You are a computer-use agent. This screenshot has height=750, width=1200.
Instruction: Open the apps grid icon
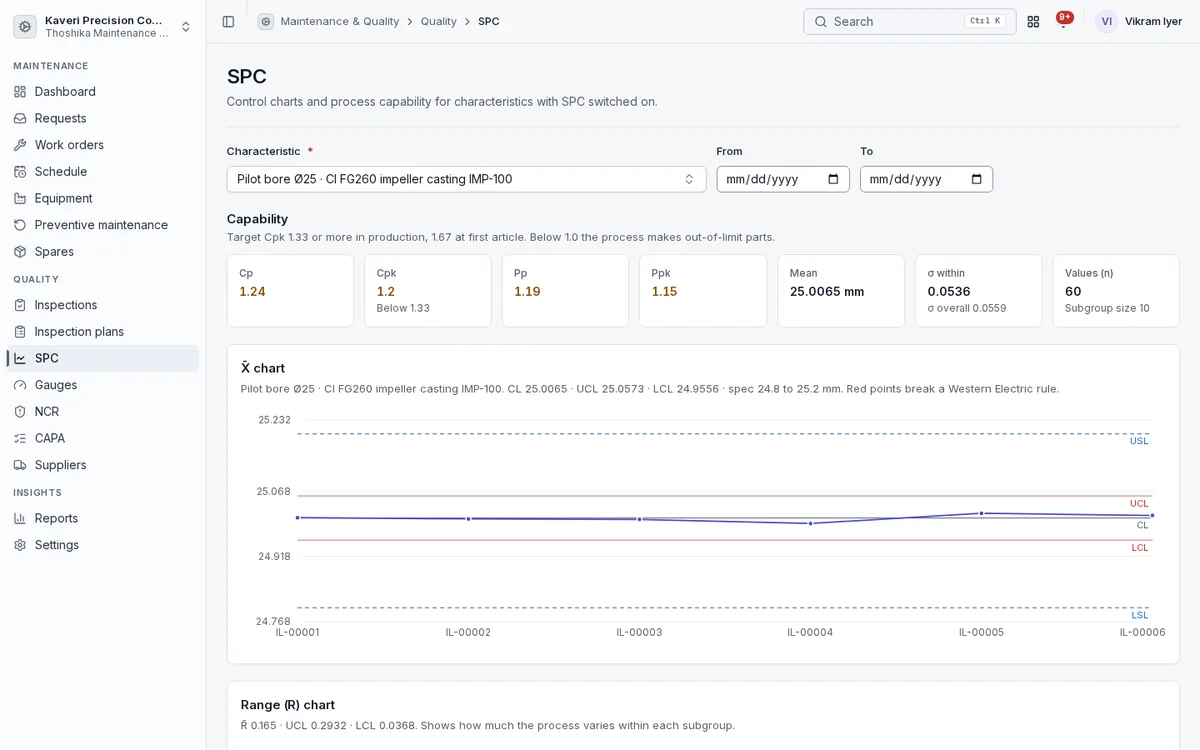pyautogui.click(x=1033, y=21)
